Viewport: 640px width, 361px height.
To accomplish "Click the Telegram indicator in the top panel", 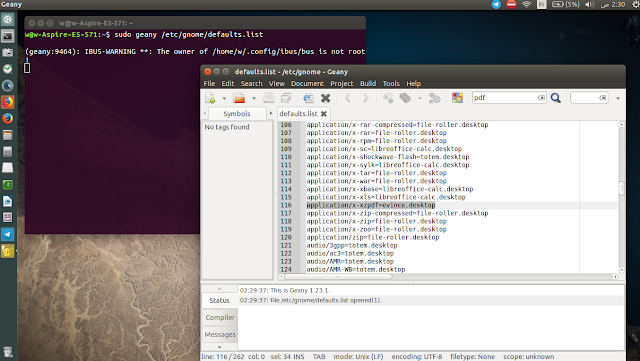I will tap(496, 4).
